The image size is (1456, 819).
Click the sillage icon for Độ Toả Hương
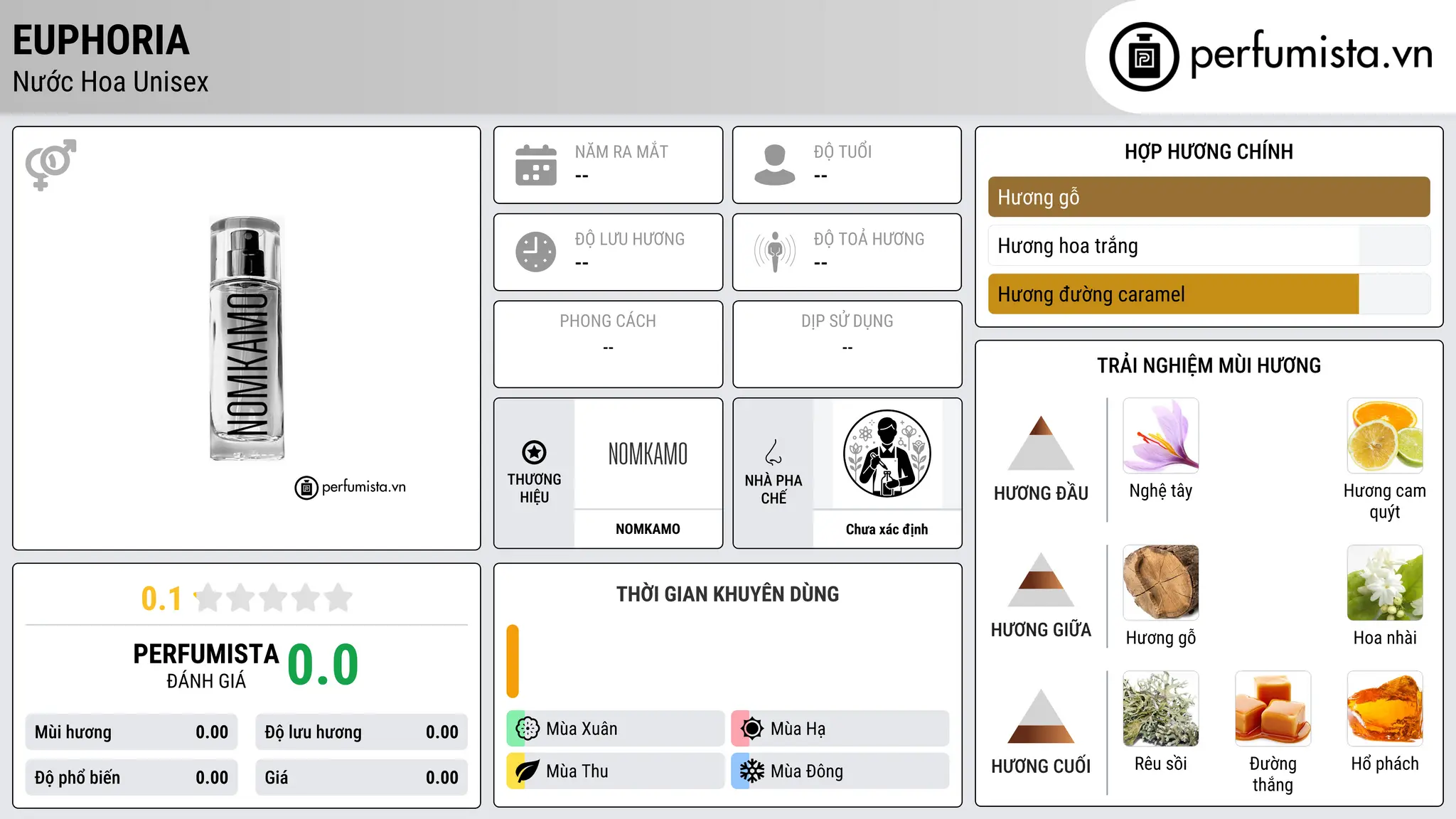point(775,252)
